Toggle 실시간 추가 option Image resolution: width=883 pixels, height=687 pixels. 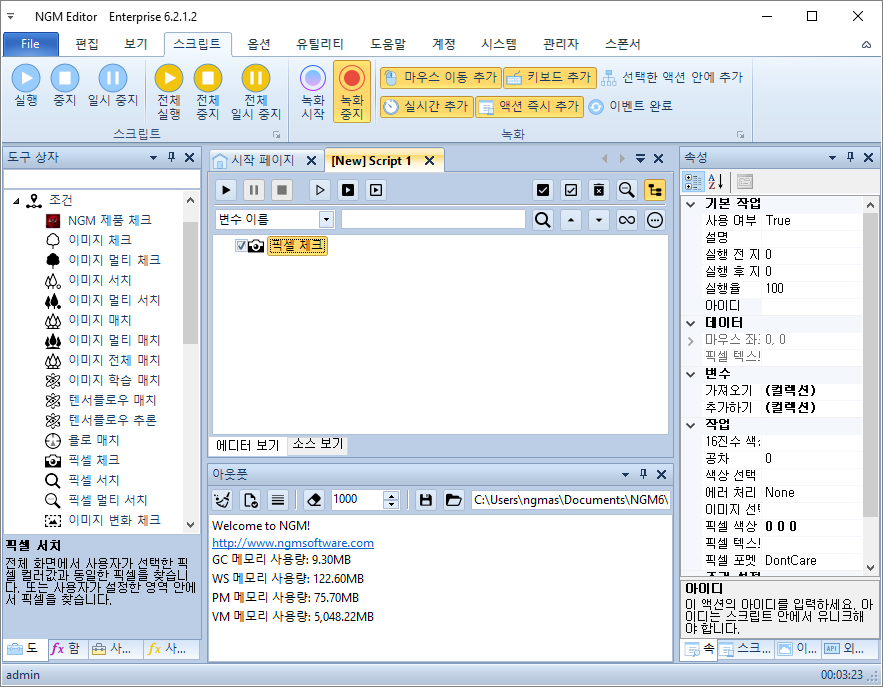point(426,106)
